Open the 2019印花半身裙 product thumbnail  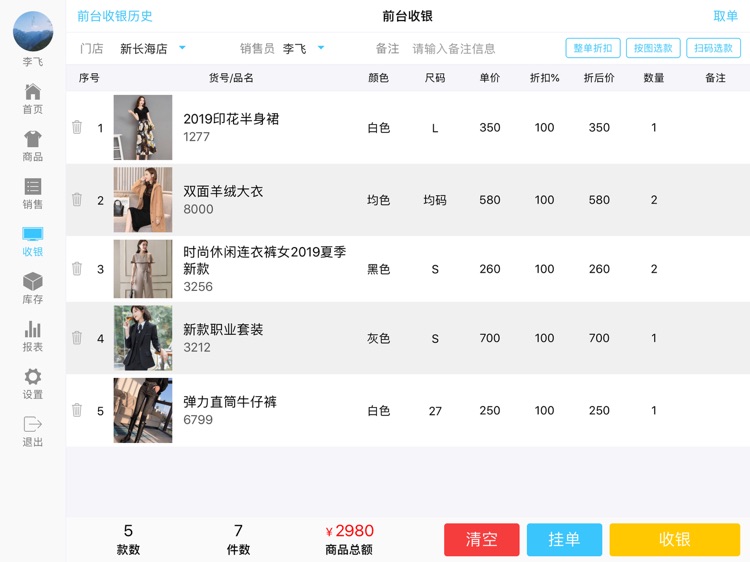point(143,127)
